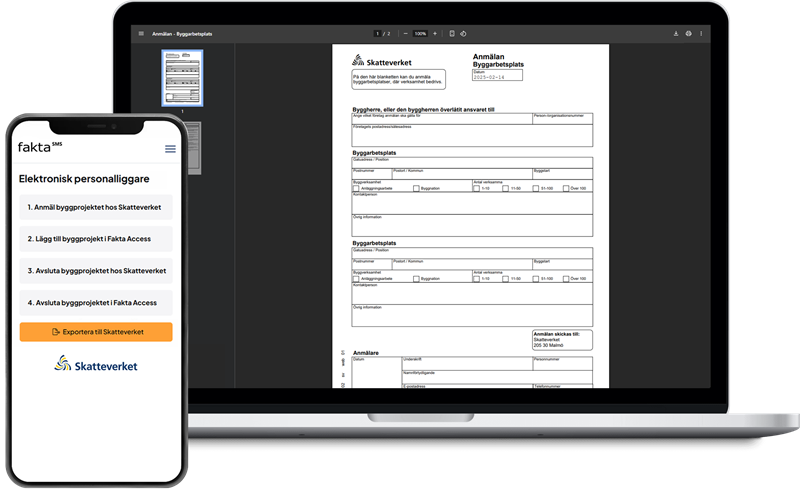The image size is (800, 494).
Task: Click the page number field in toolbar
Action: pyautogui.click(x=377, y=33)
